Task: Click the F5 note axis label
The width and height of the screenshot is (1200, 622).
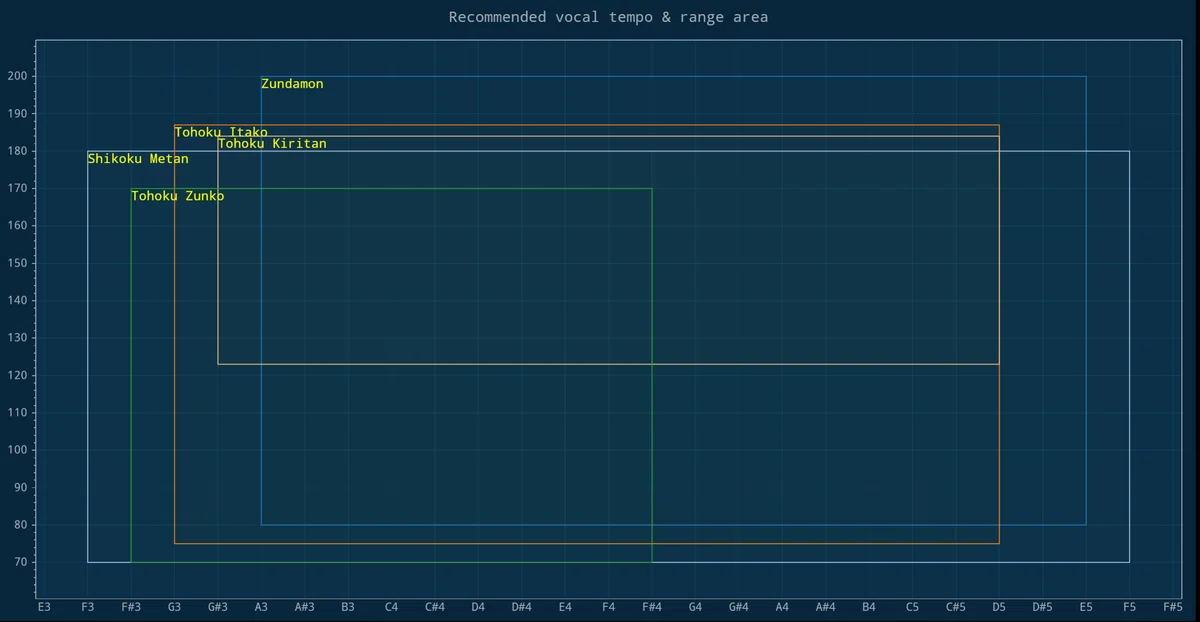Action: tap(1129, 607)
